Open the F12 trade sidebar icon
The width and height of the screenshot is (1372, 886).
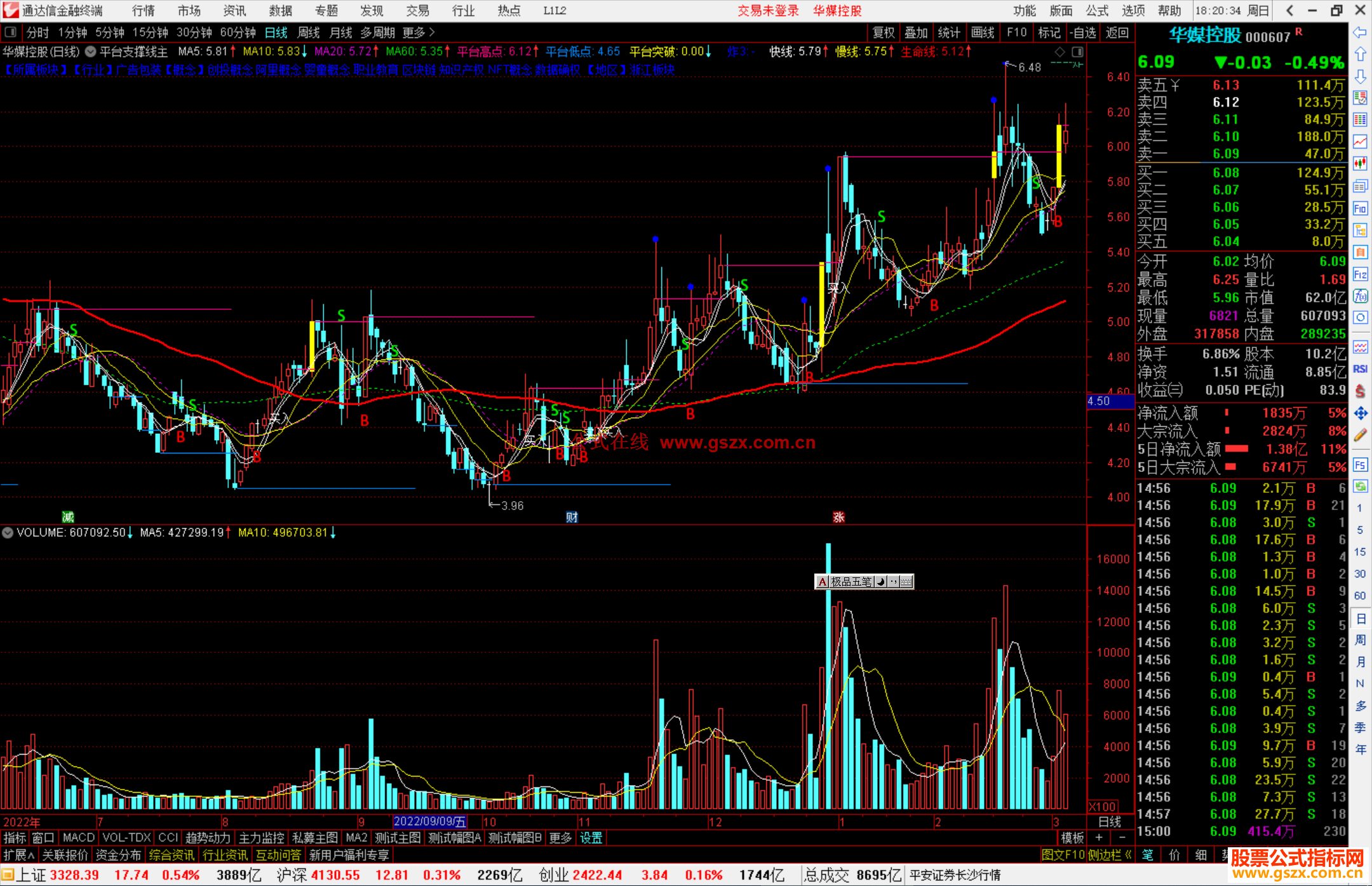point(1360,274)
